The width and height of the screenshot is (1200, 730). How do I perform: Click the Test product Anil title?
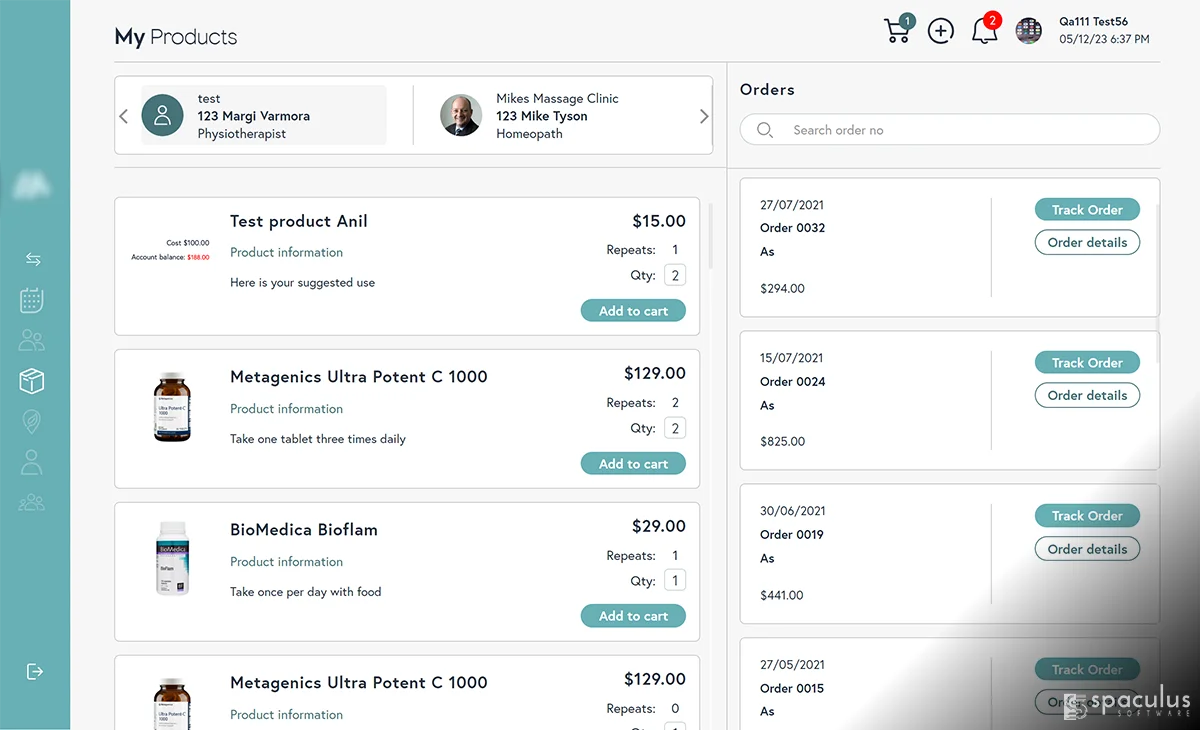pos(299,221)
